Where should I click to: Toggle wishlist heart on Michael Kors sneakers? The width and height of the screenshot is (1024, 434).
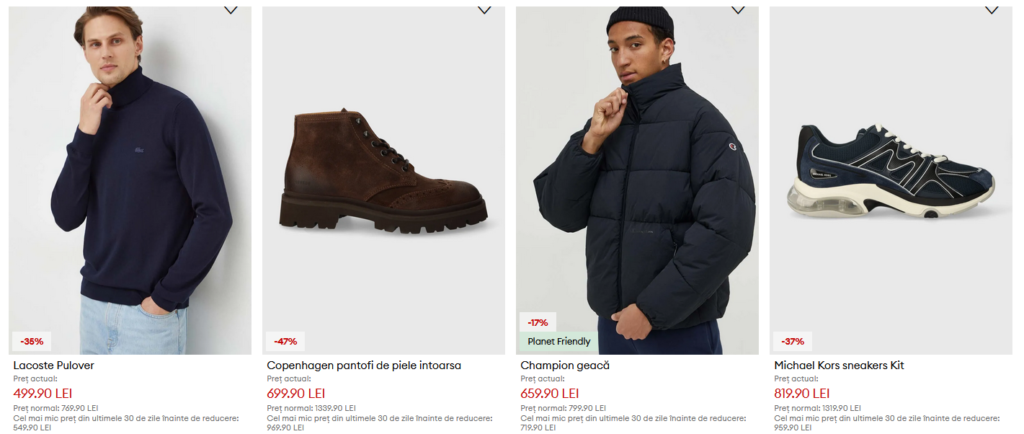(x=991, y=10)
